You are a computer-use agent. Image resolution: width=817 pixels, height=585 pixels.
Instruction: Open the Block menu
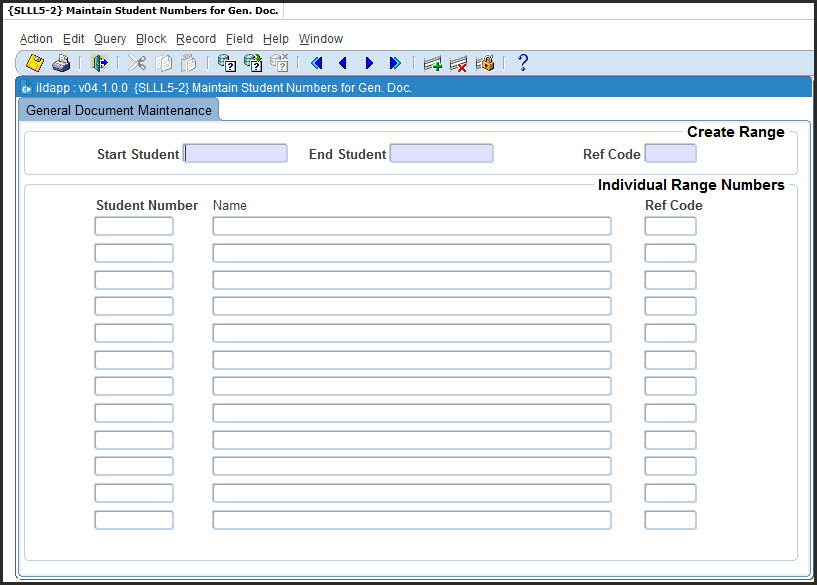click(151, 39)
